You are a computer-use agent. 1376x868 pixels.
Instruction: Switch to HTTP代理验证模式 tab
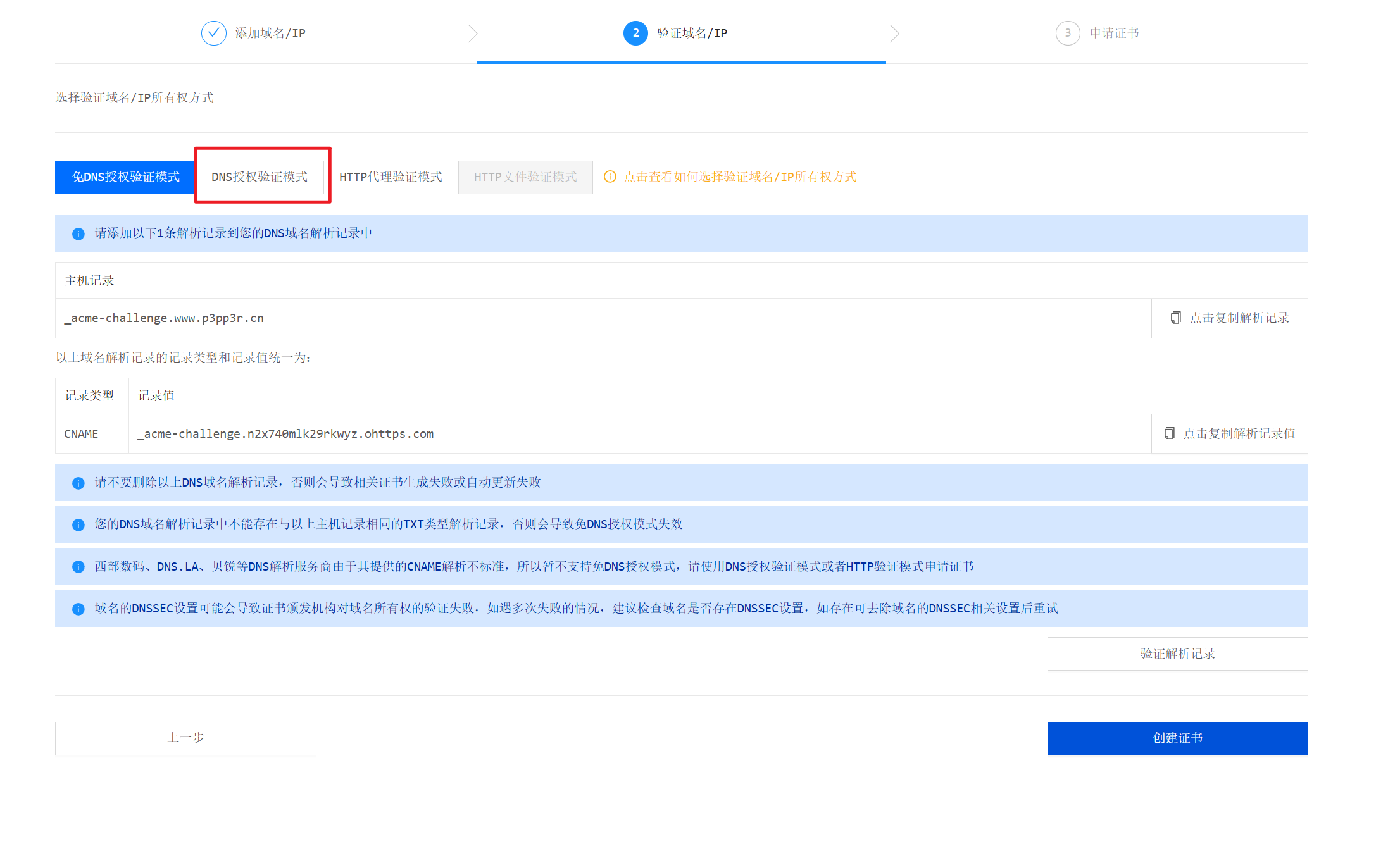tap(391, 177)
